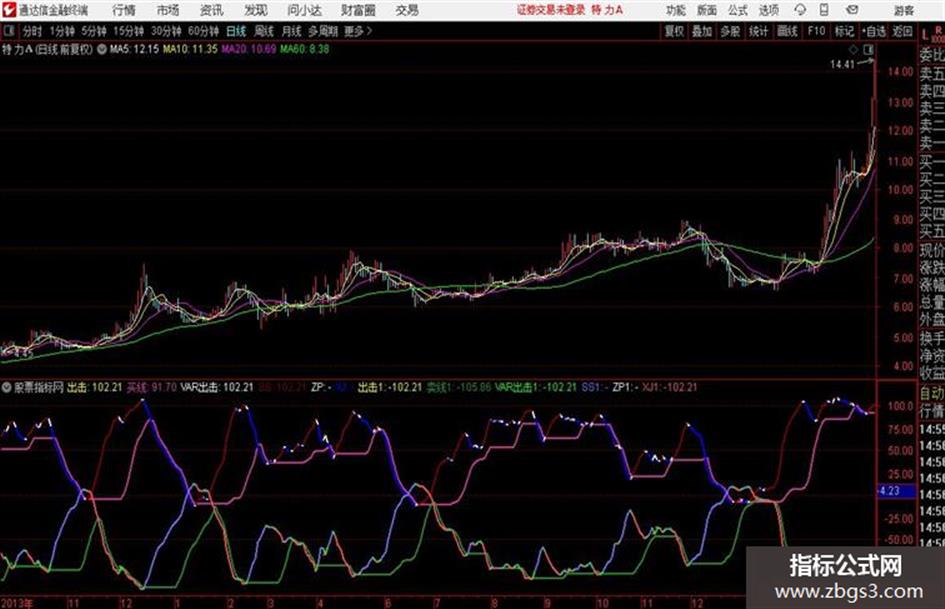Select 日线 daily period

point(236,31)
